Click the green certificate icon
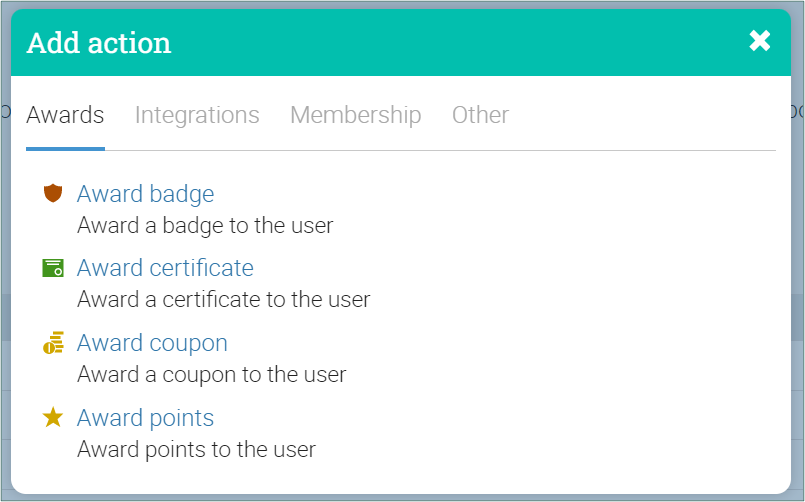The image size is (805, 502). pyautogui.click(x=53, y=268)
